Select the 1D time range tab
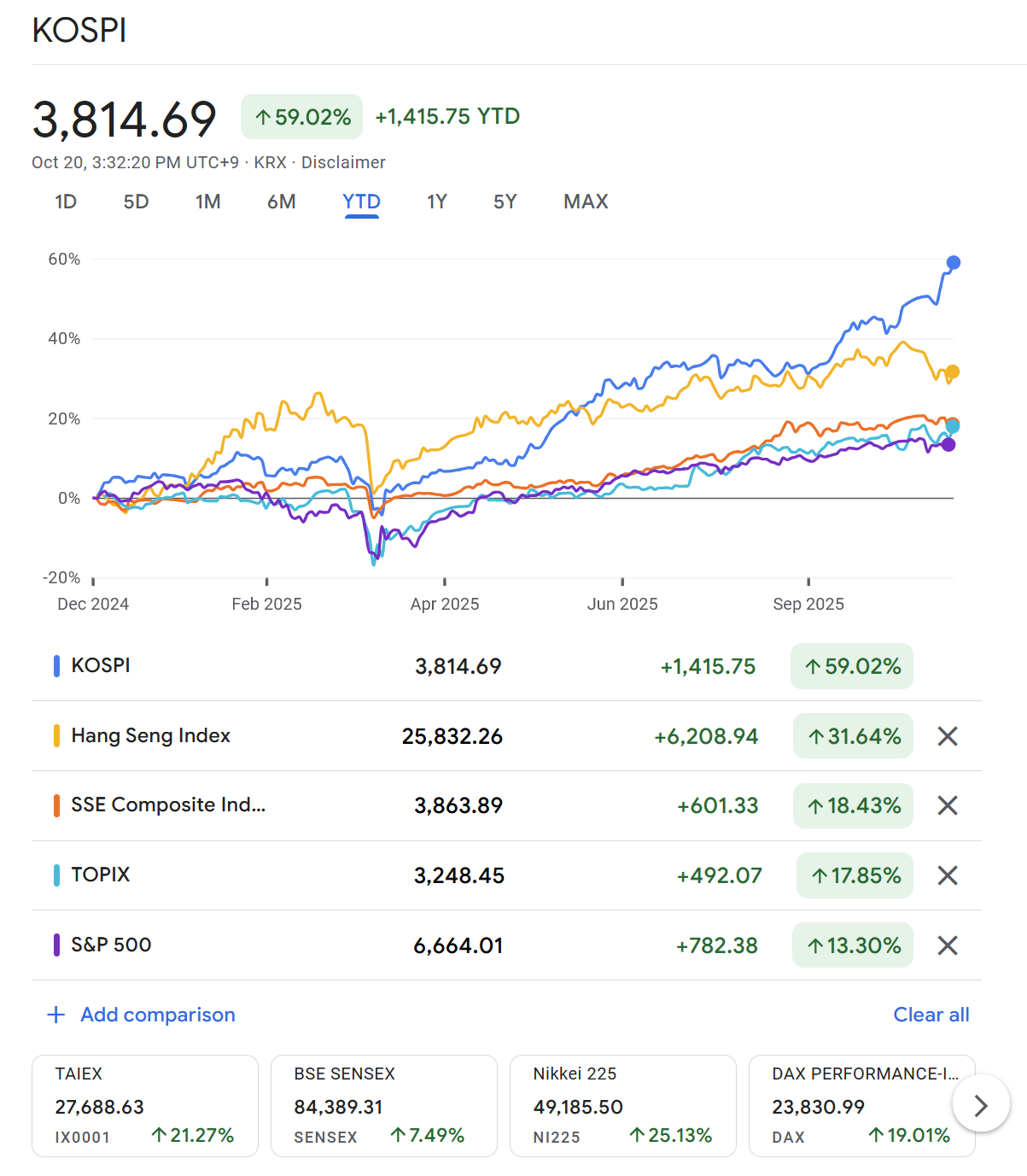 click(x=66, y=202)
